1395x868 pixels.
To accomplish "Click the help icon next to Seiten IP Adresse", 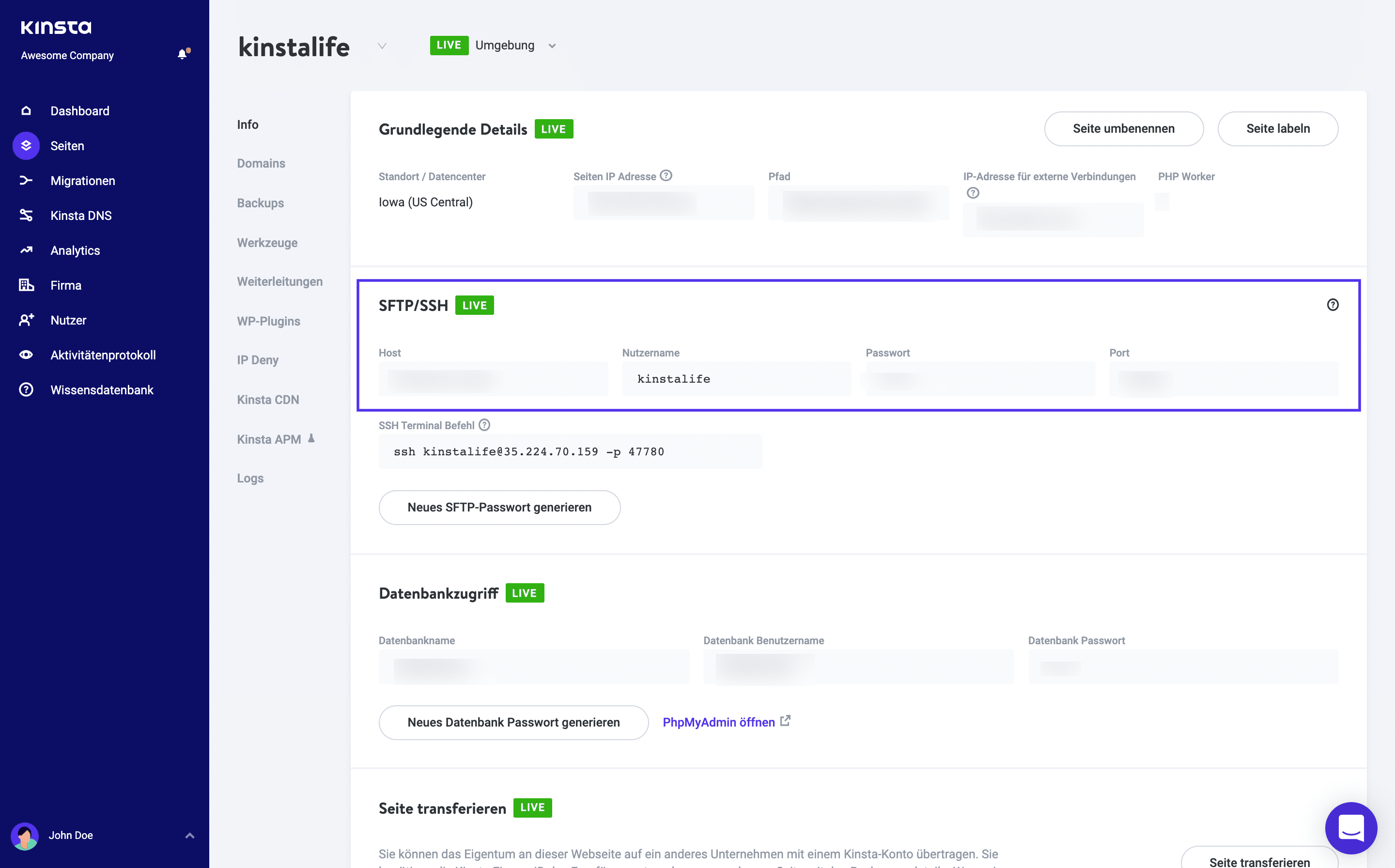I will (666, 176).
